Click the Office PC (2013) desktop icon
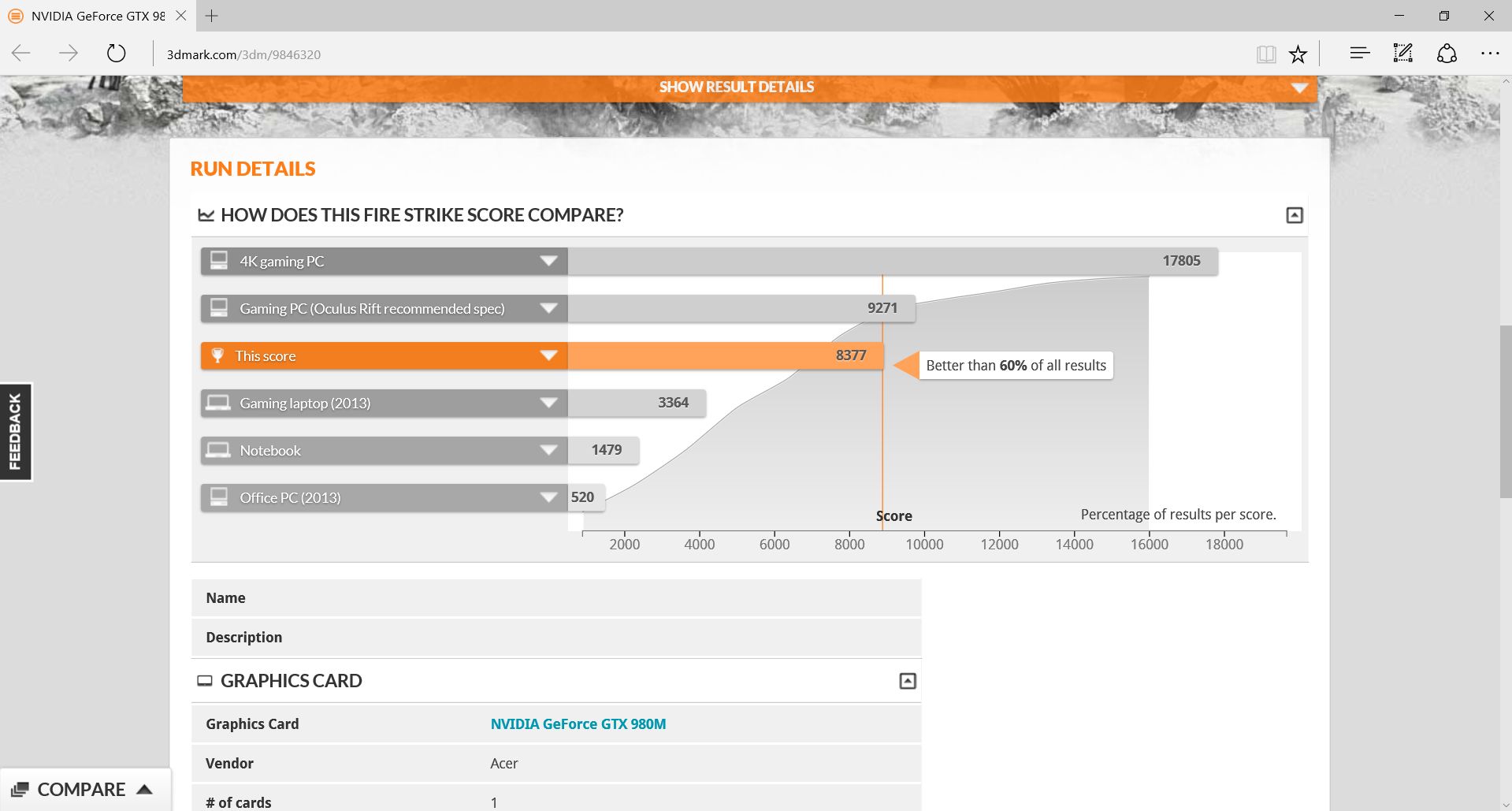Screen dimensions: 1512x811 [x=219, y=497]
